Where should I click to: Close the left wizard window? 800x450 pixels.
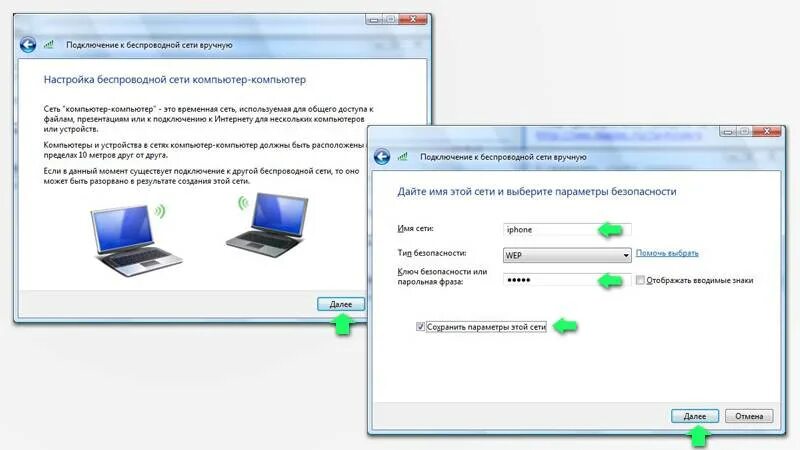[x=413, y=19]
